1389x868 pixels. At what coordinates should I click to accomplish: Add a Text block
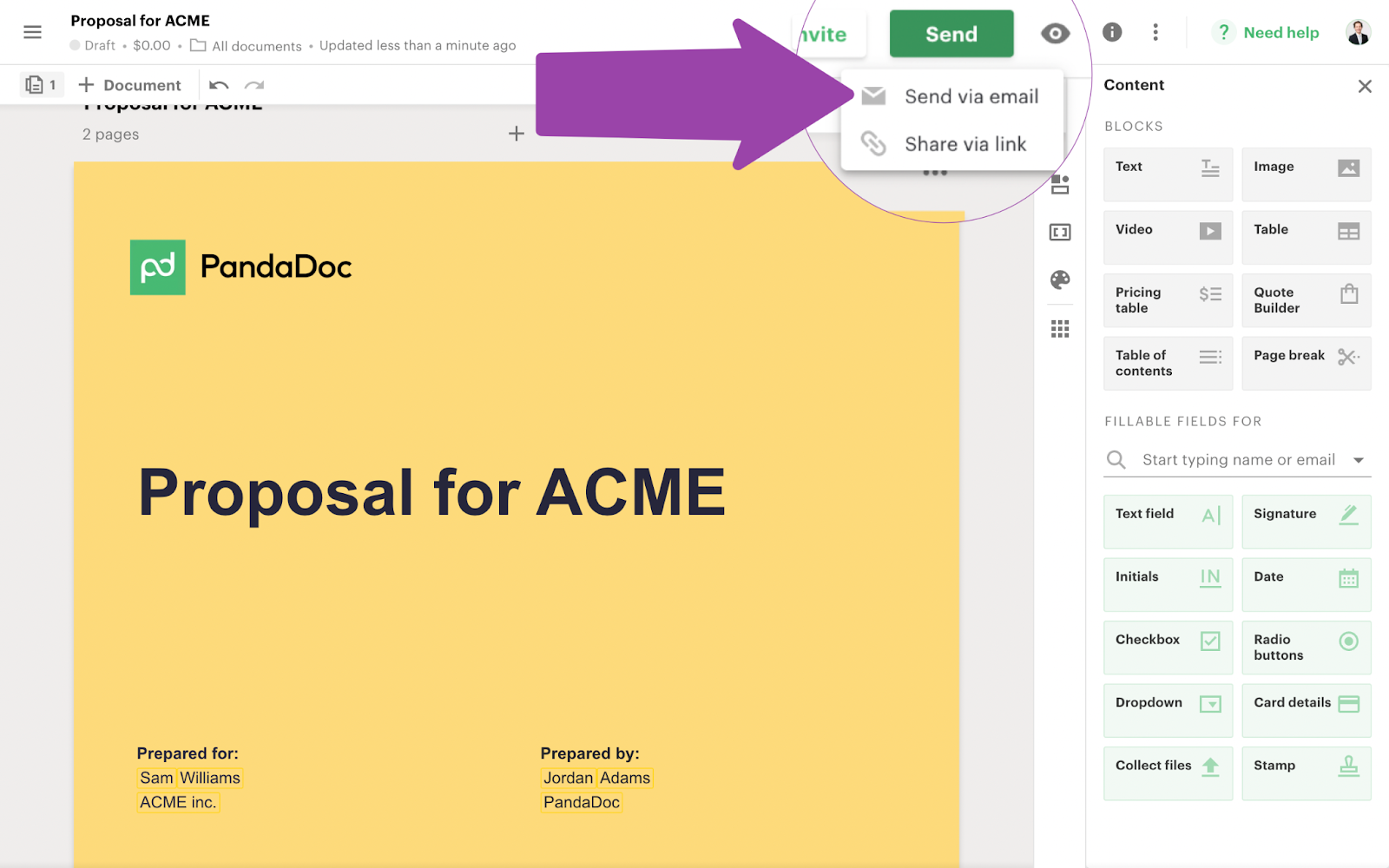(1168, 174)
